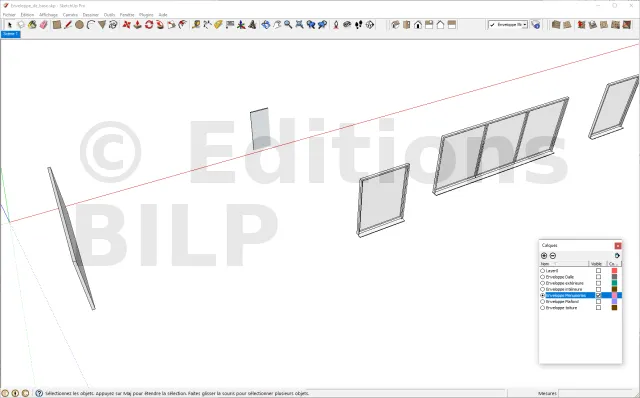The image size is (640, 398).
Task: Select the Push/Pull tool
Action: pyautogui.click(x=138, y=24)
